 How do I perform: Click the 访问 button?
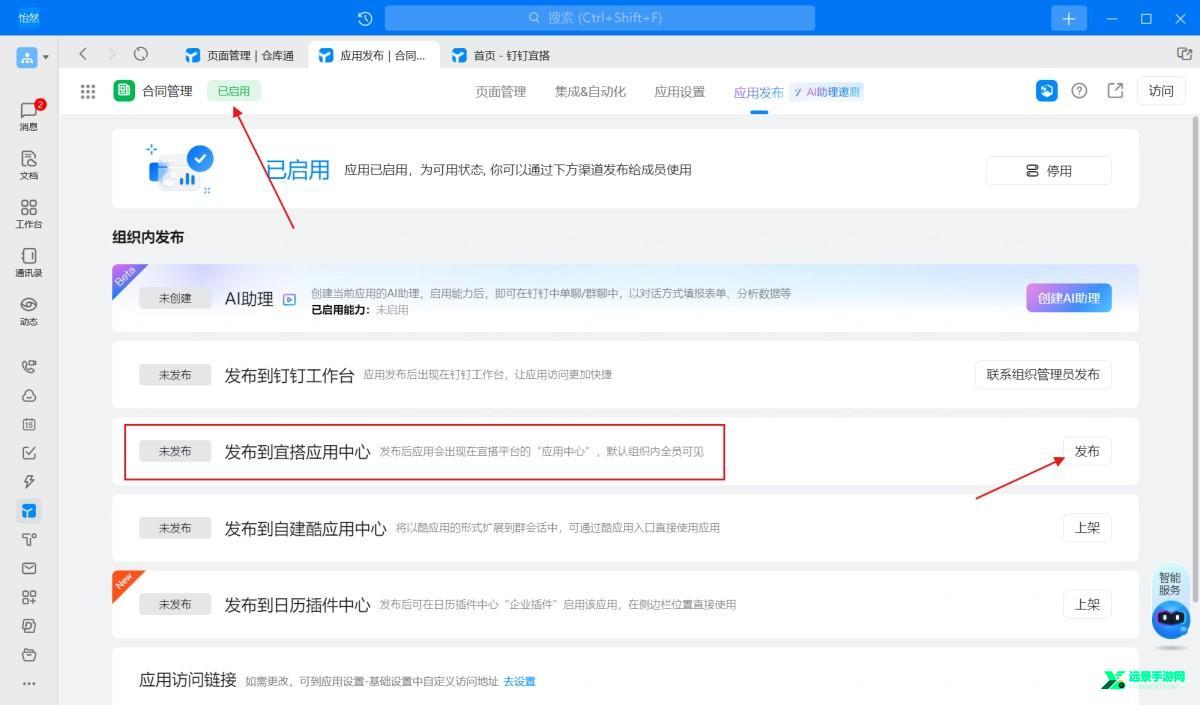(x=1161, y=91)
